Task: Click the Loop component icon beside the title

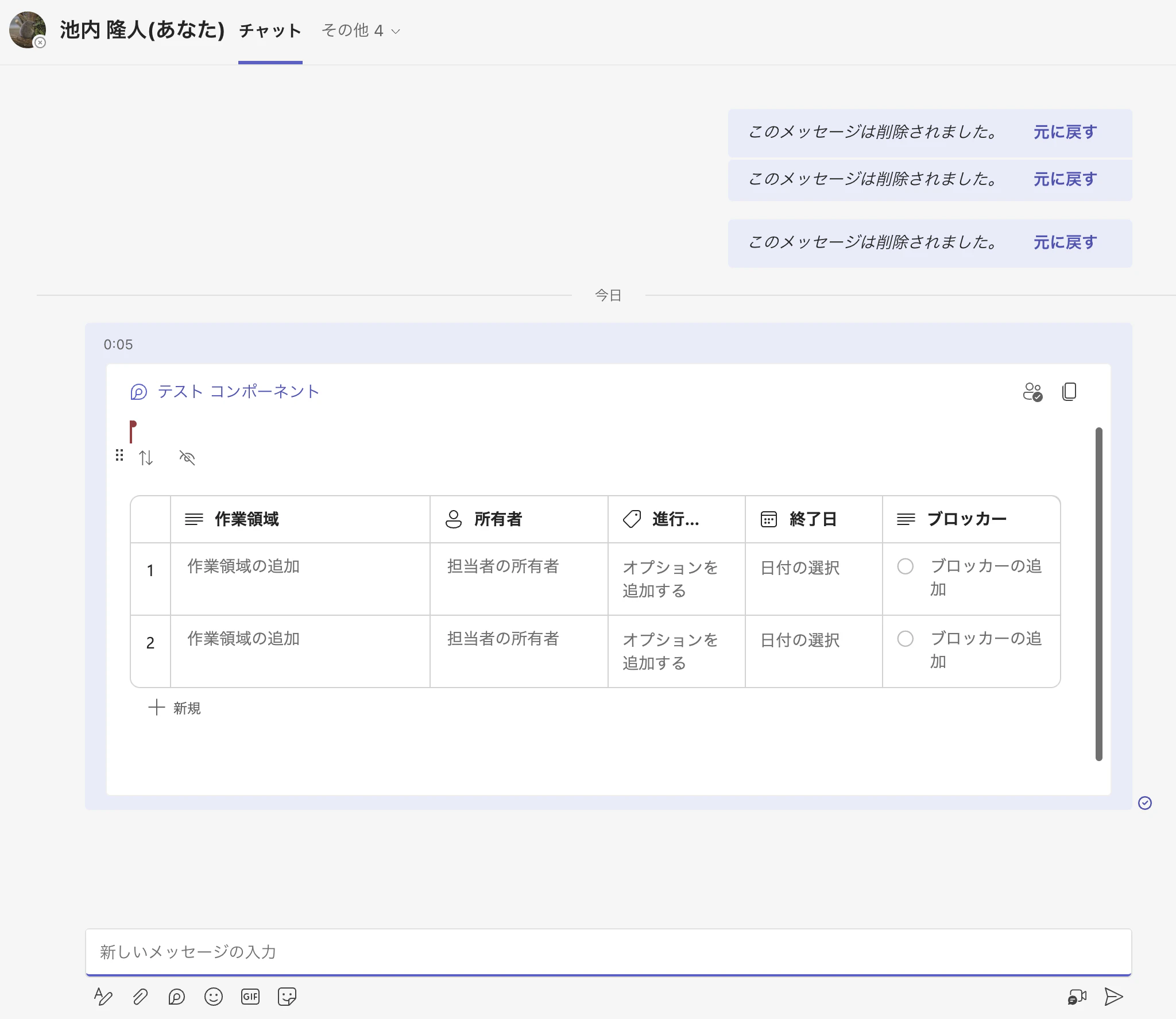Action: point(139,392)
